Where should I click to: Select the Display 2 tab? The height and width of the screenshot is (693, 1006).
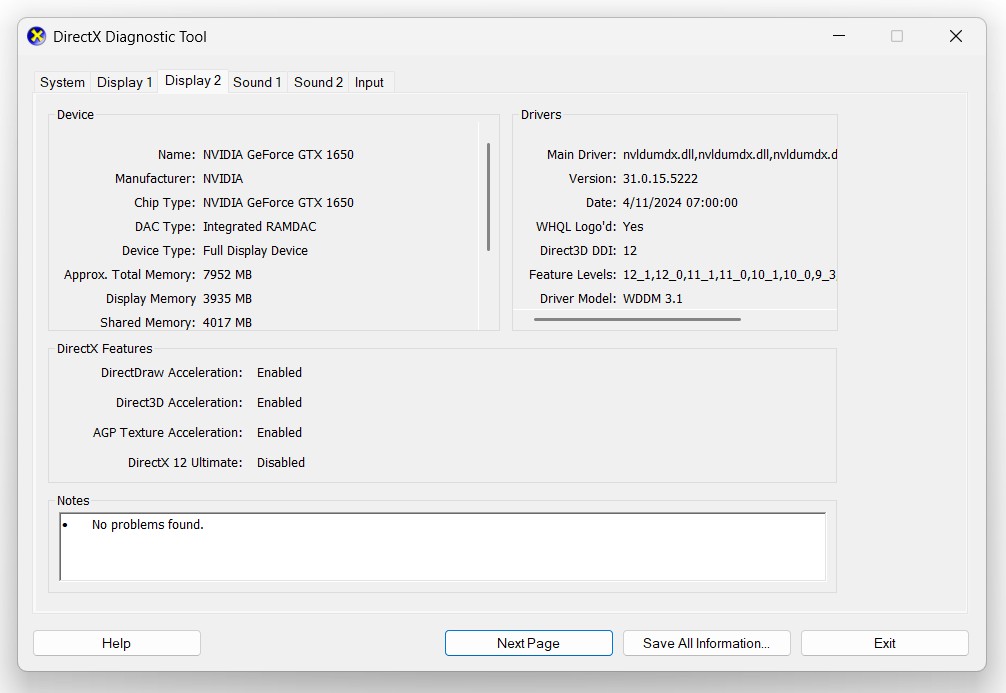click(x=193, y=82)
